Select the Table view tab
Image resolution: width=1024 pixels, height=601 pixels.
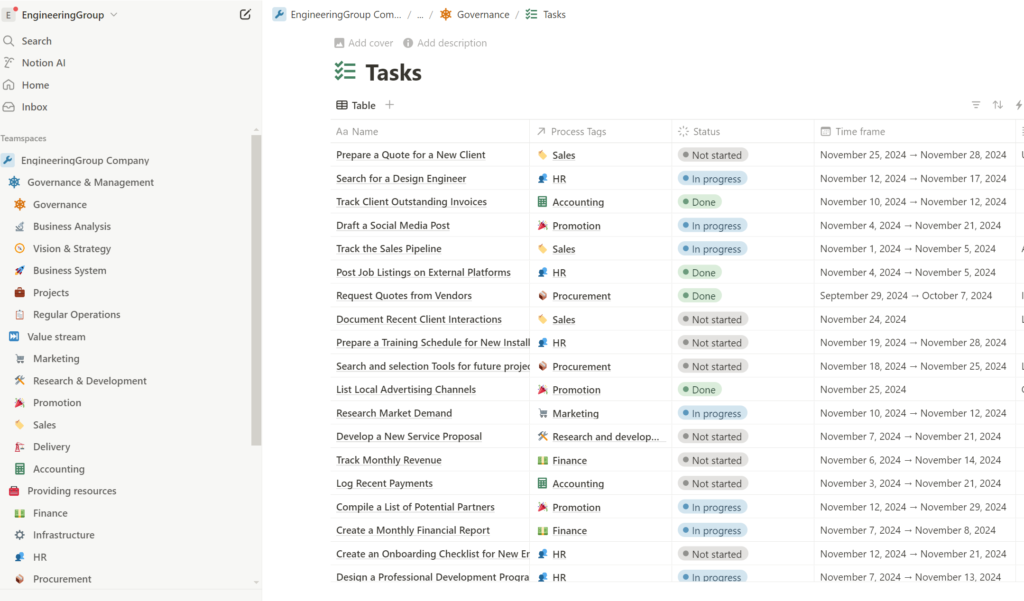point(356,105)
